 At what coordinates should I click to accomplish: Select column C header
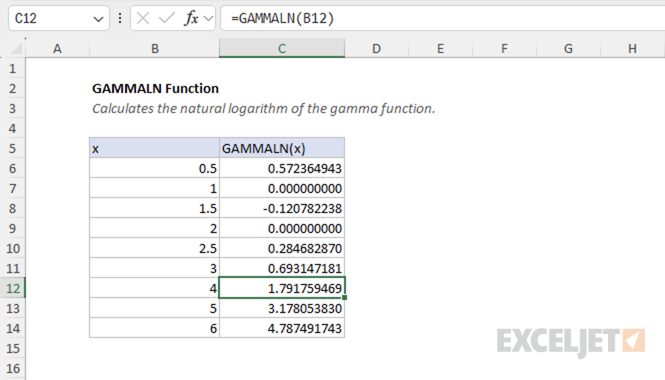[x=282, y=48]
